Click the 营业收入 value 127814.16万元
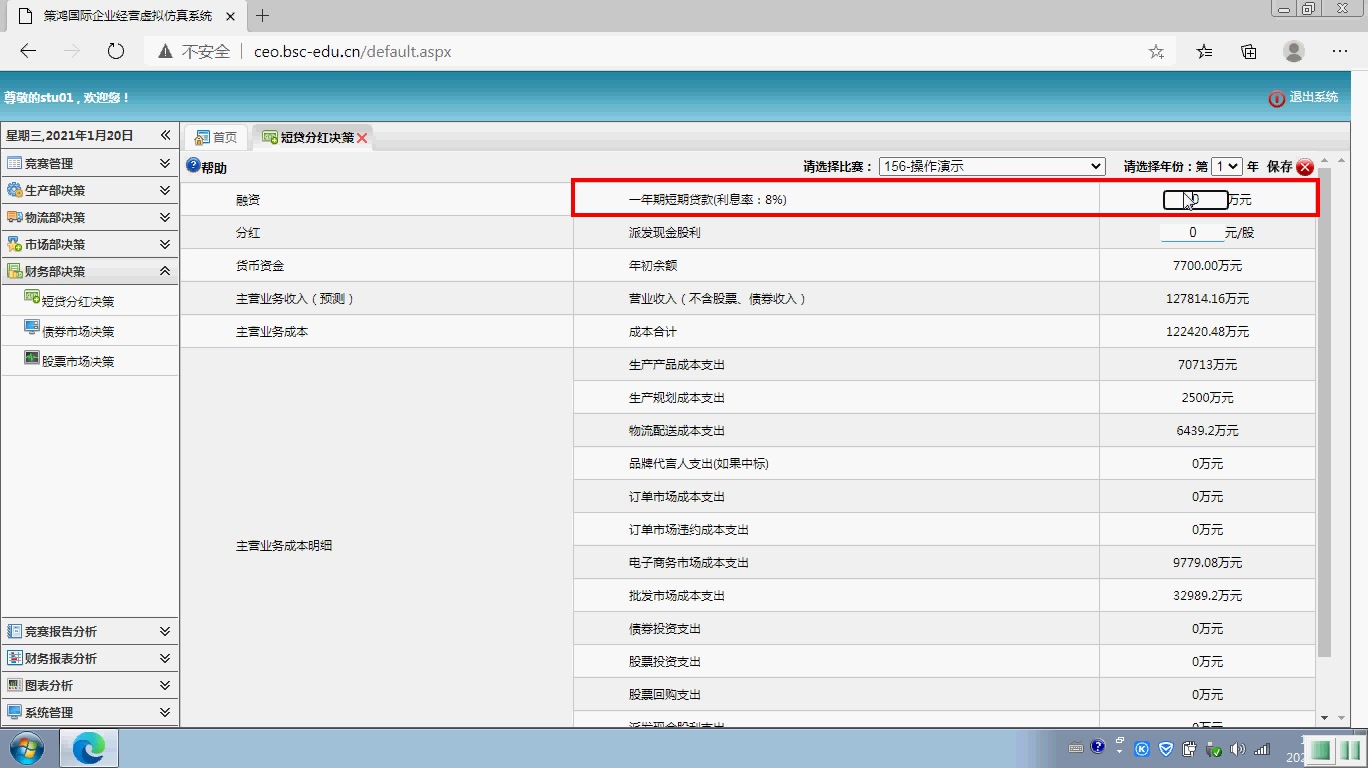 (x=1207, y=299)
